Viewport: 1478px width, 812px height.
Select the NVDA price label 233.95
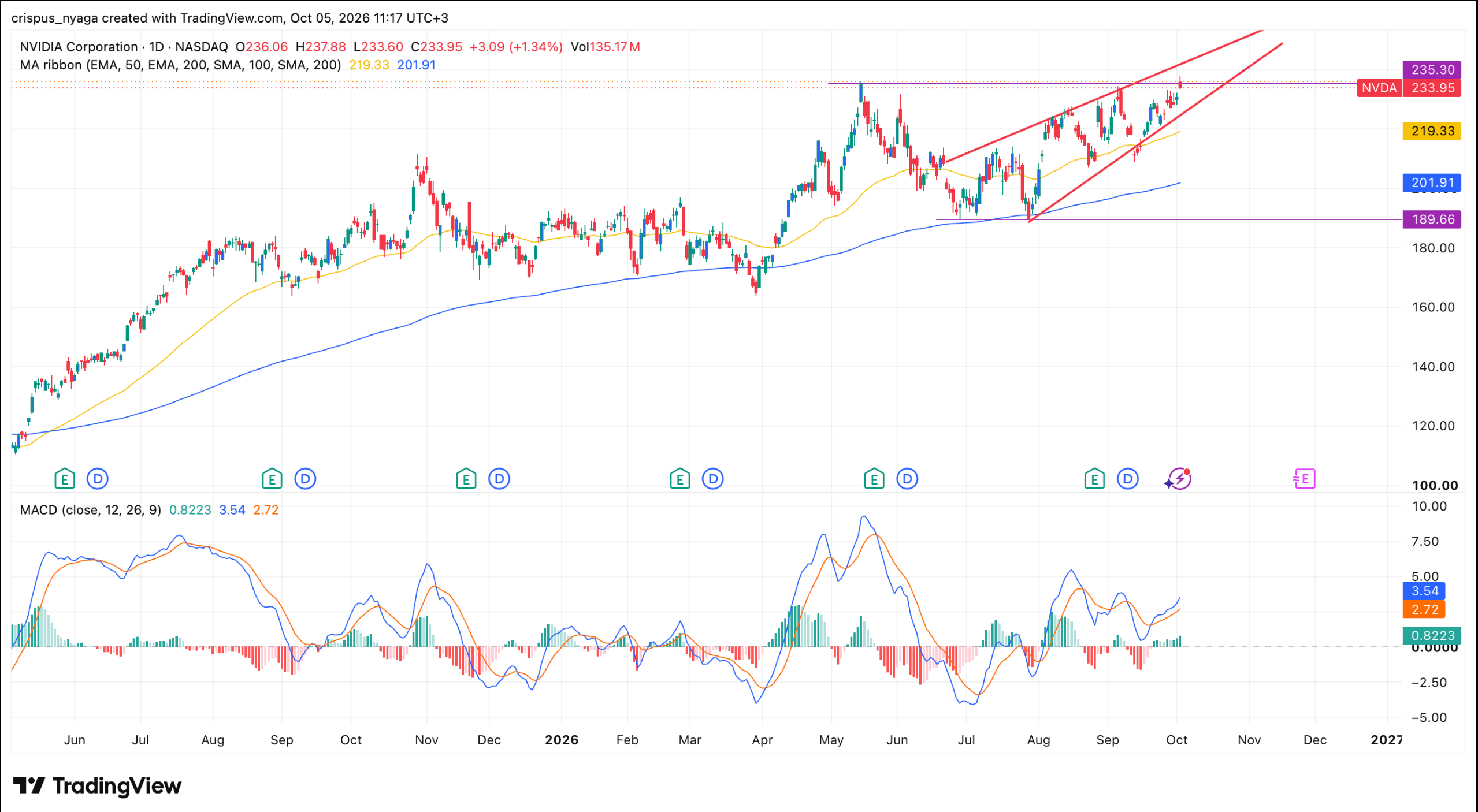1409,88
